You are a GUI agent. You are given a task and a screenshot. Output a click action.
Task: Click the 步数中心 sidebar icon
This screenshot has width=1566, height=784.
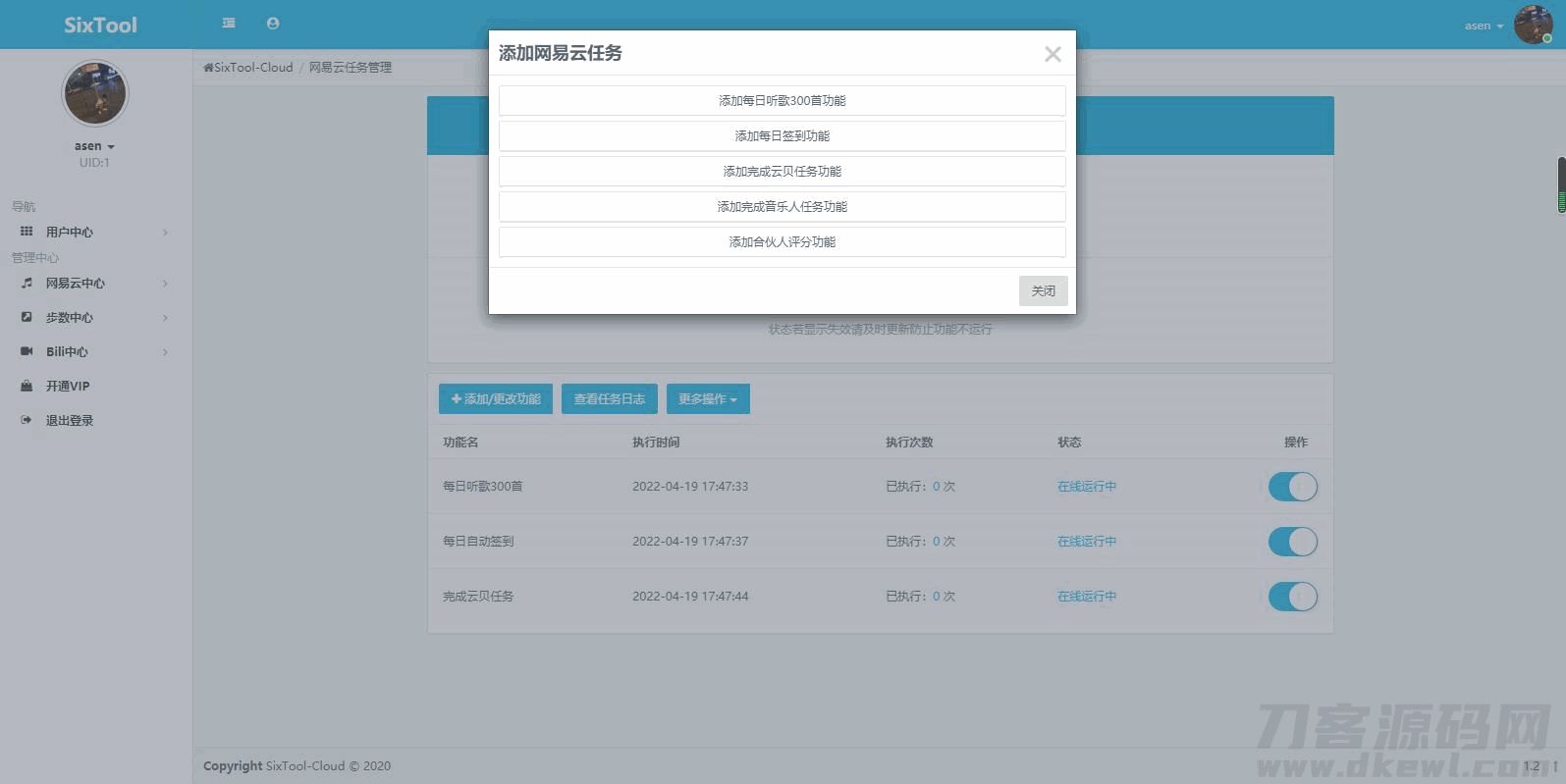[x=27, y=317]
